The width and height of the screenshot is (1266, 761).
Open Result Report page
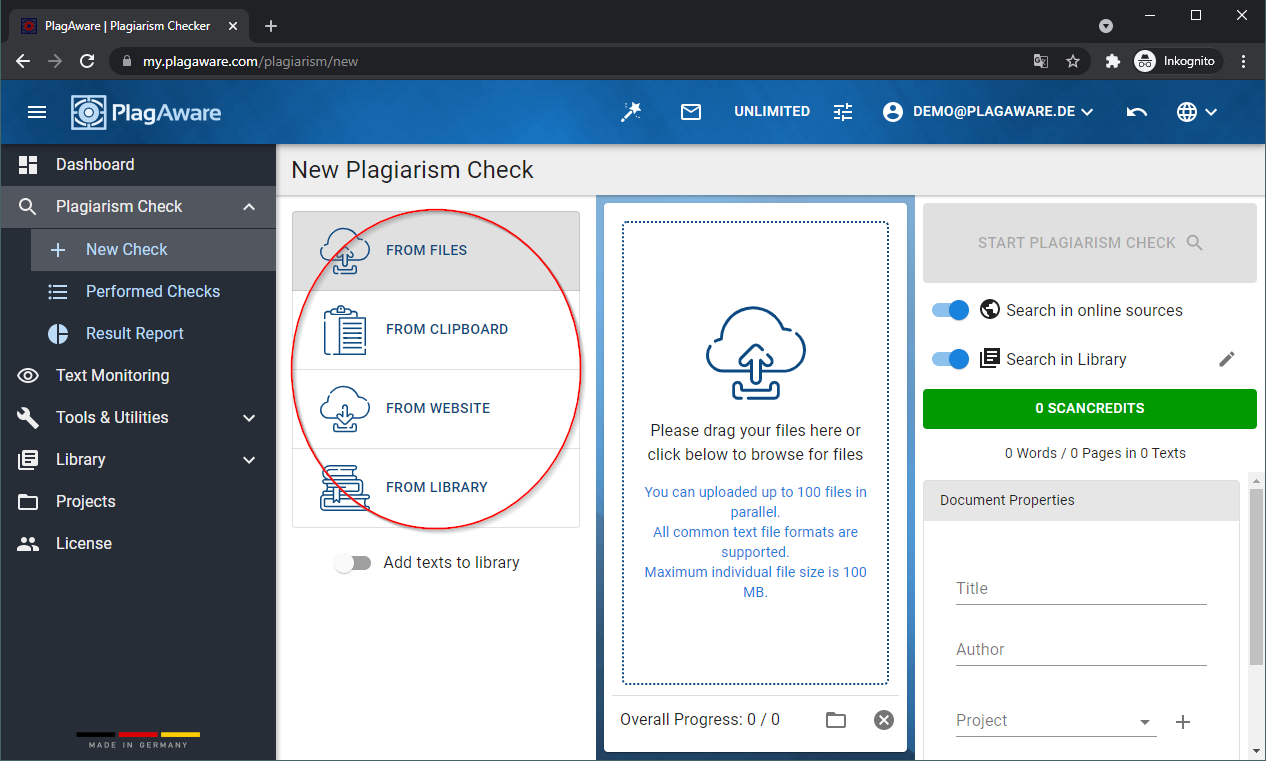click(x=153, y=333)
